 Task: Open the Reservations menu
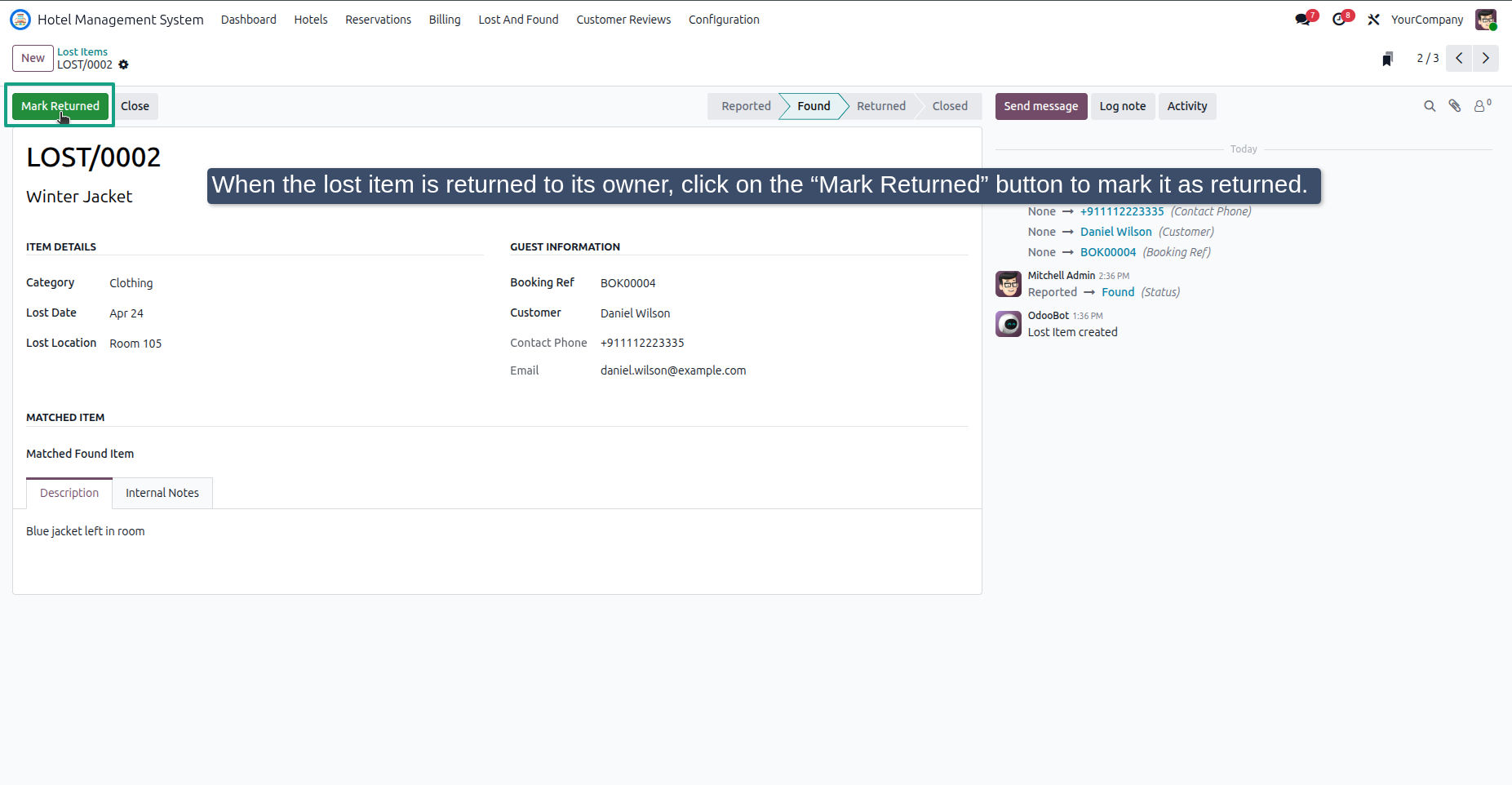[378, 20]
